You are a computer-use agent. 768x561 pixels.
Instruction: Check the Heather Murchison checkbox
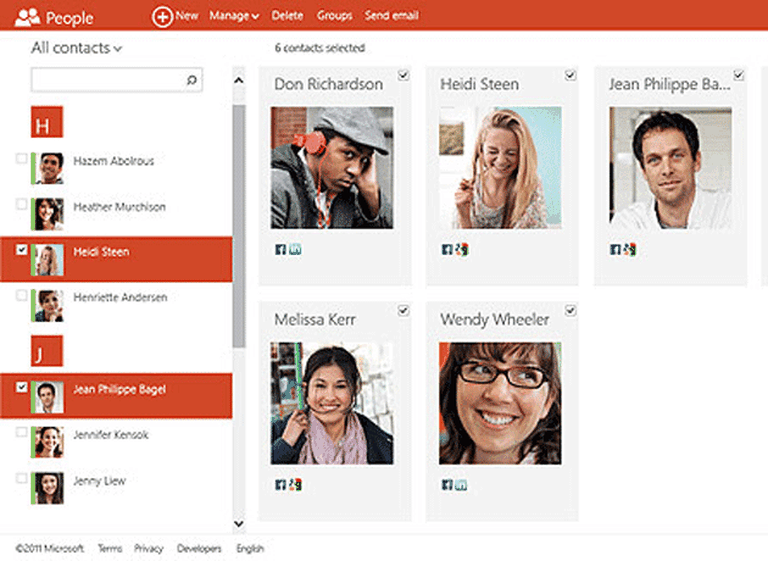[x=21, y=204]
